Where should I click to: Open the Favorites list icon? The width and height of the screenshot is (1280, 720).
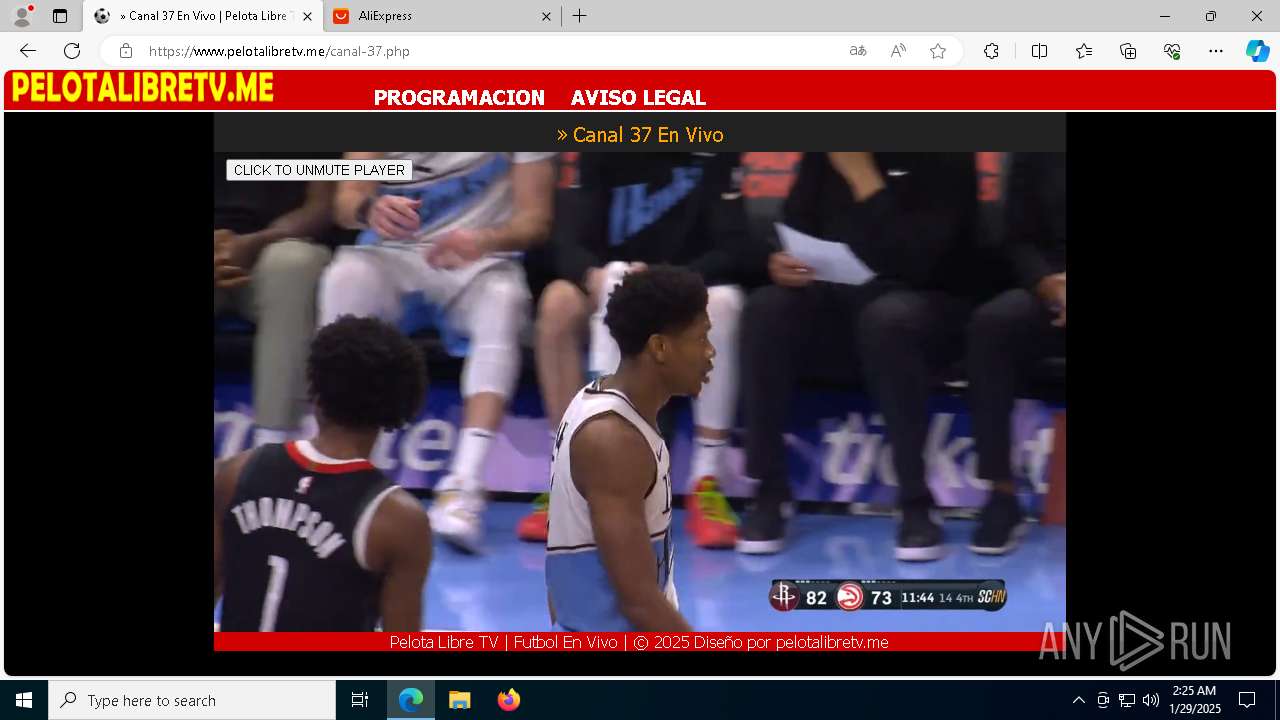[1084, 51]
